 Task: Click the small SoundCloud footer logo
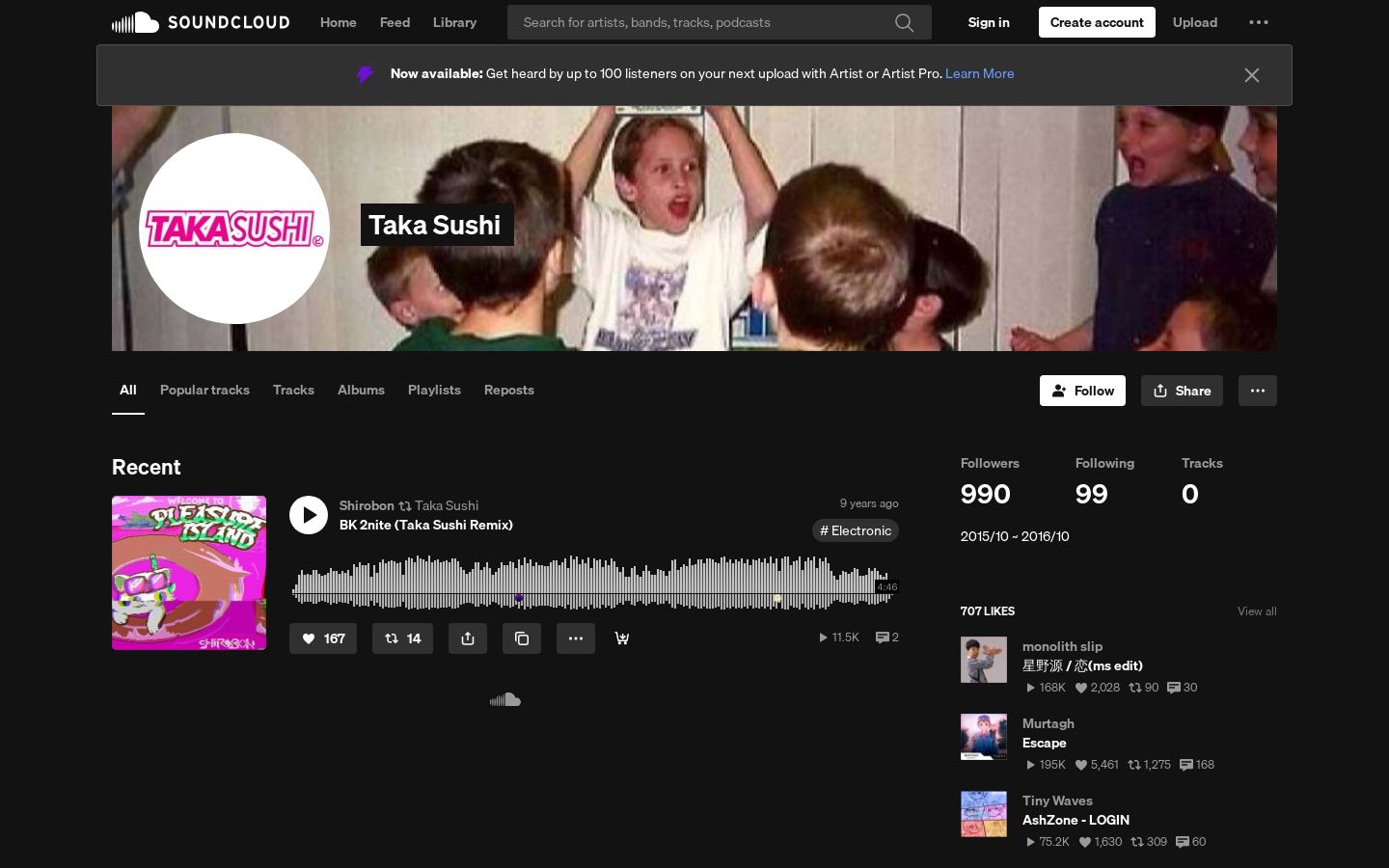[x=505, y=700]
